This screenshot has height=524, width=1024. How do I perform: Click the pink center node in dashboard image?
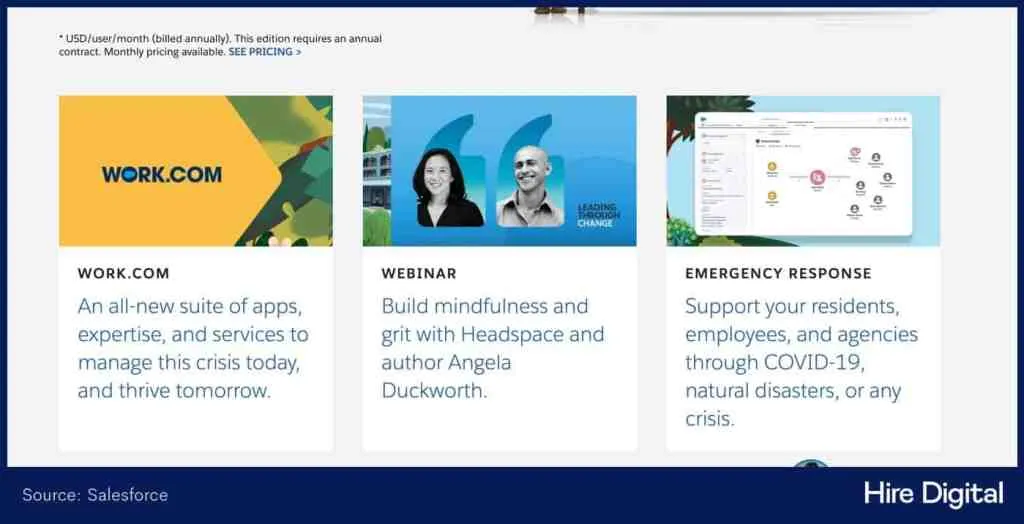click(x=818, y=177)
